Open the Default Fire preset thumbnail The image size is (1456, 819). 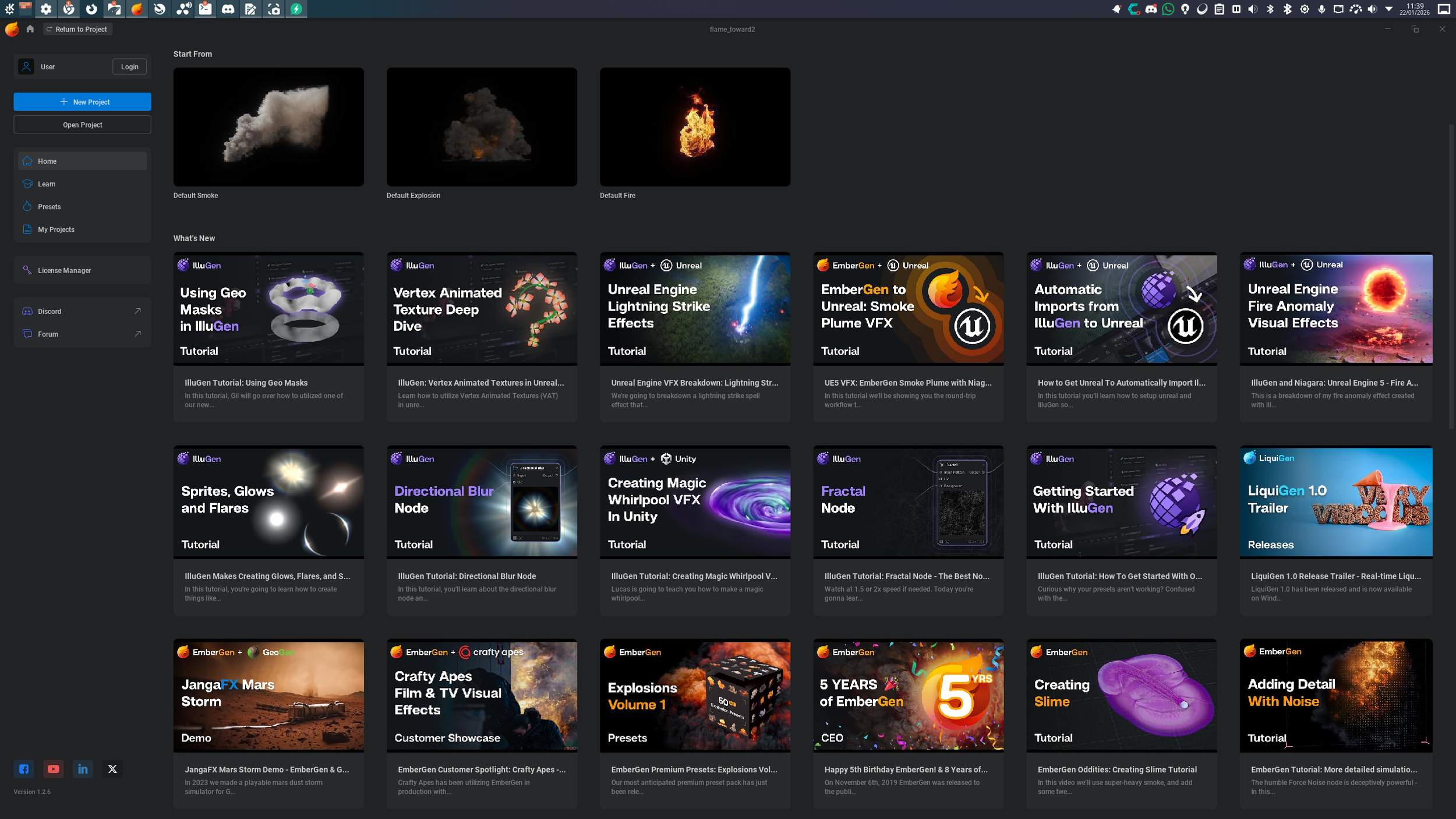(695, 126)
